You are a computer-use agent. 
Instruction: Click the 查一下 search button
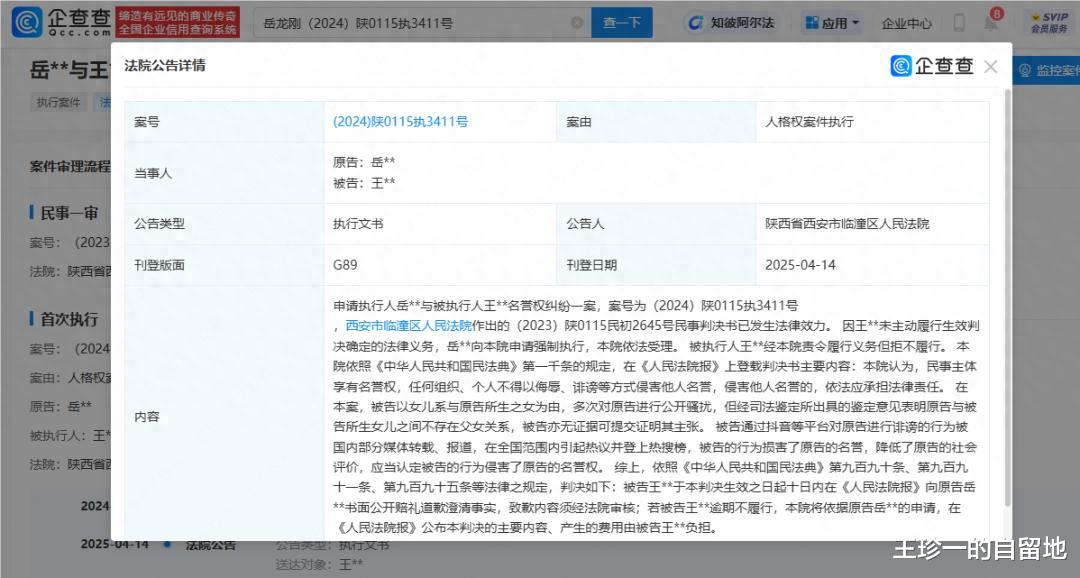click(x=622, y=23)
